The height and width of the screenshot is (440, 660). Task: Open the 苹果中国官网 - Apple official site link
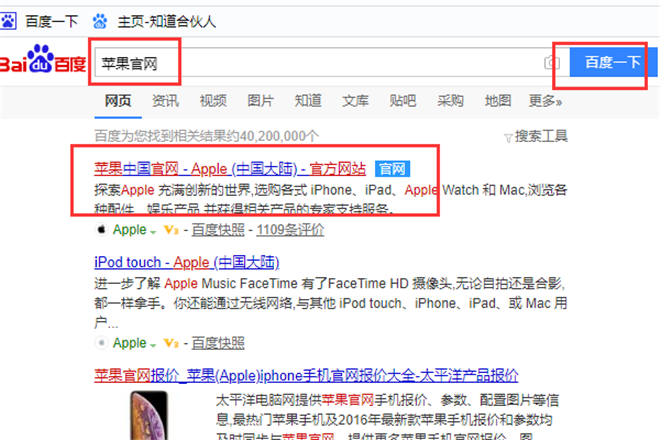point(230,169)
